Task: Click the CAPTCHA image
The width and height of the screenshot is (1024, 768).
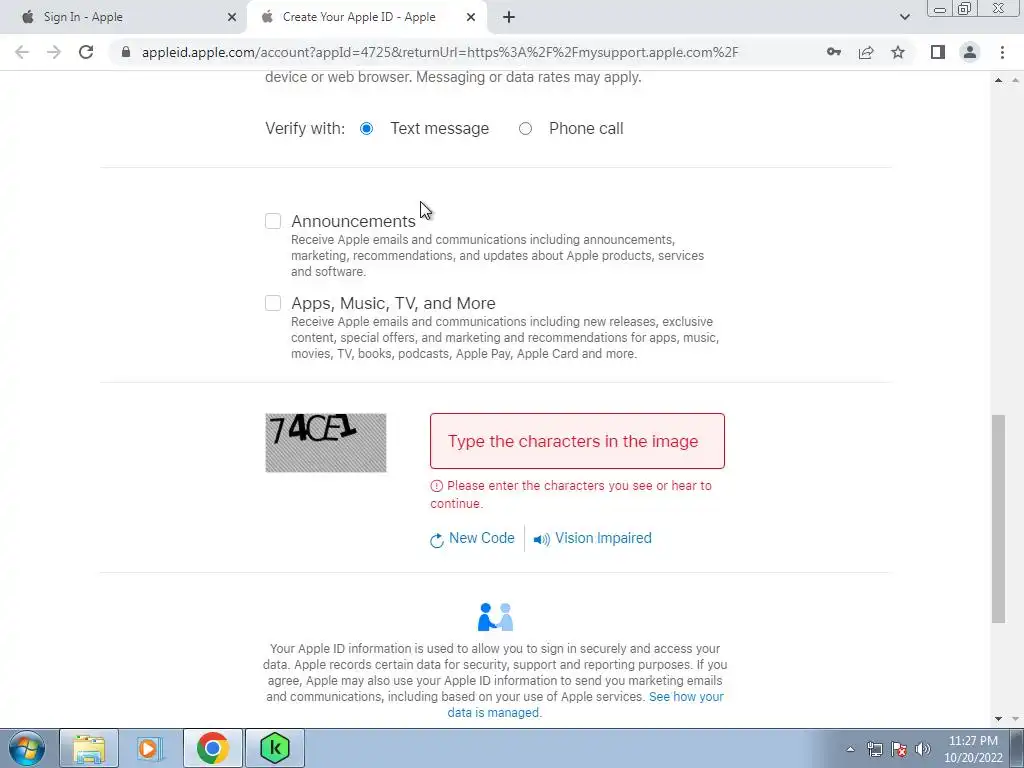Action: coord(326,442)
